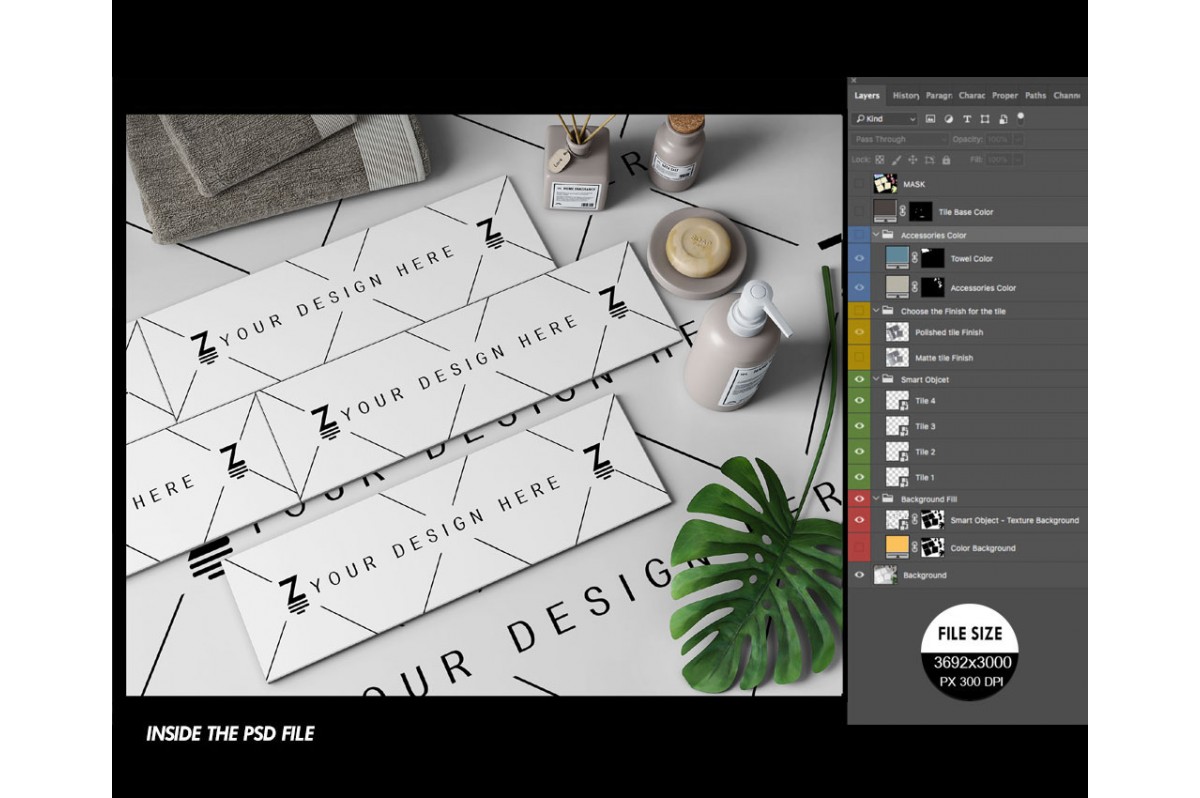Enable lock transparent pixels
This screenshot has height=798, width=1200.
coord(880,160)
